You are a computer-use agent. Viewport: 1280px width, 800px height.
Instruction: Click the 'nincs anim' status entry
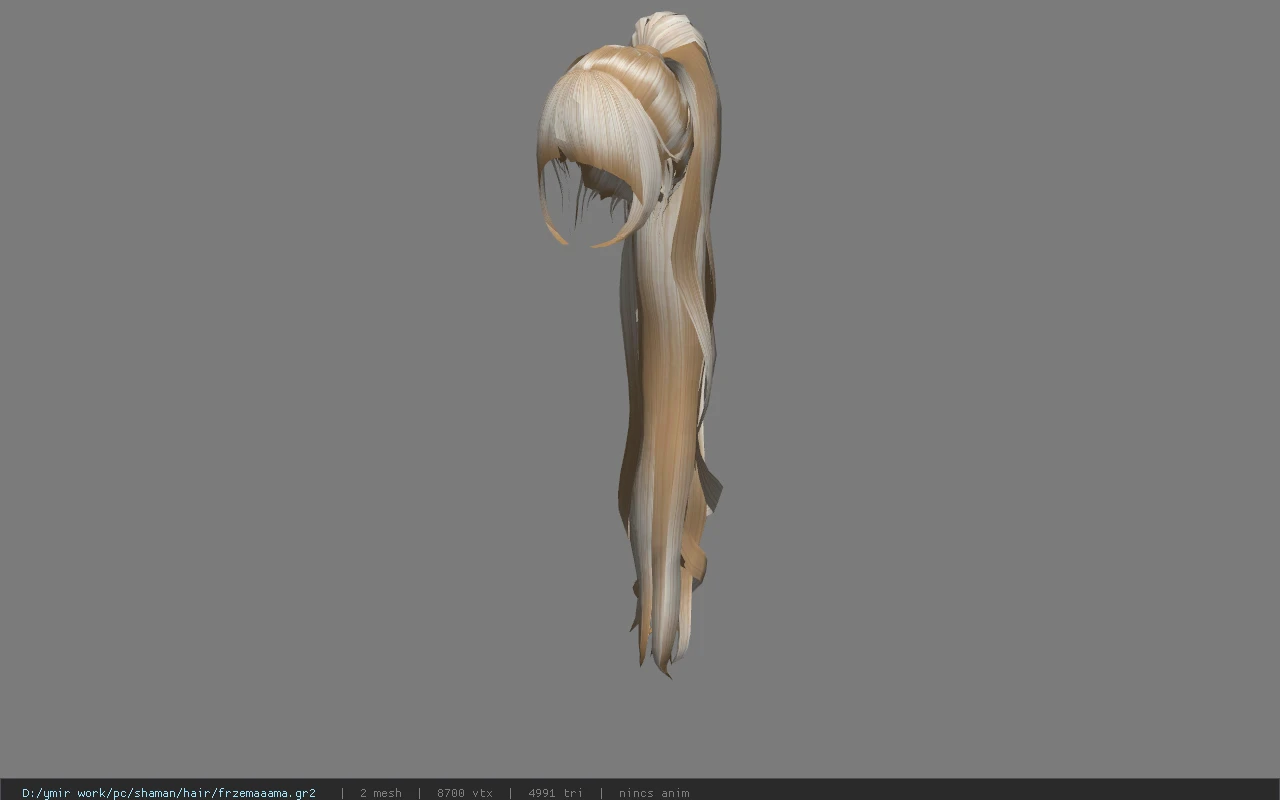tap(654, 793)
